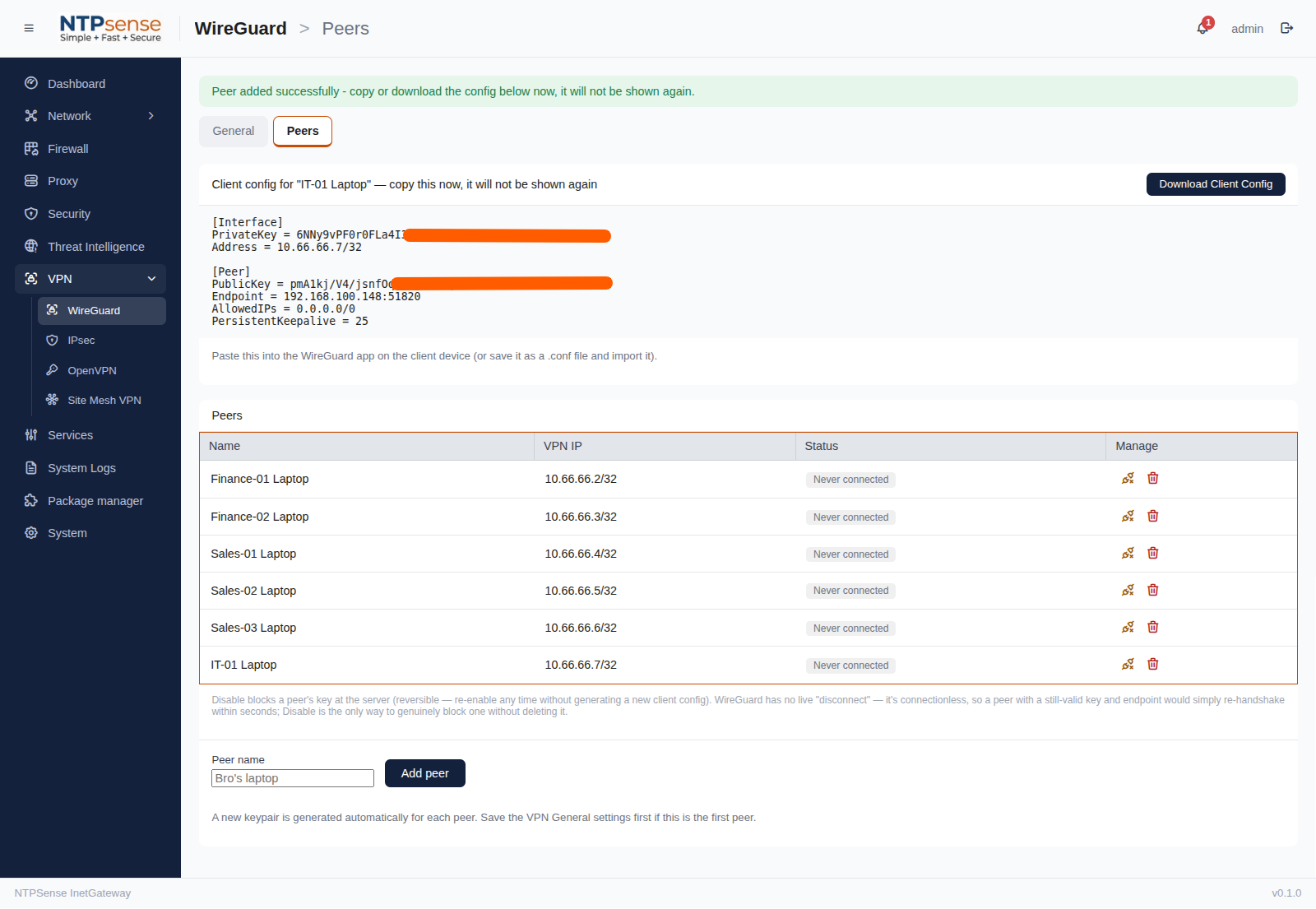Toggle the hamburger sidebar menu
1316x909 pixels.
tap(29, 28)
